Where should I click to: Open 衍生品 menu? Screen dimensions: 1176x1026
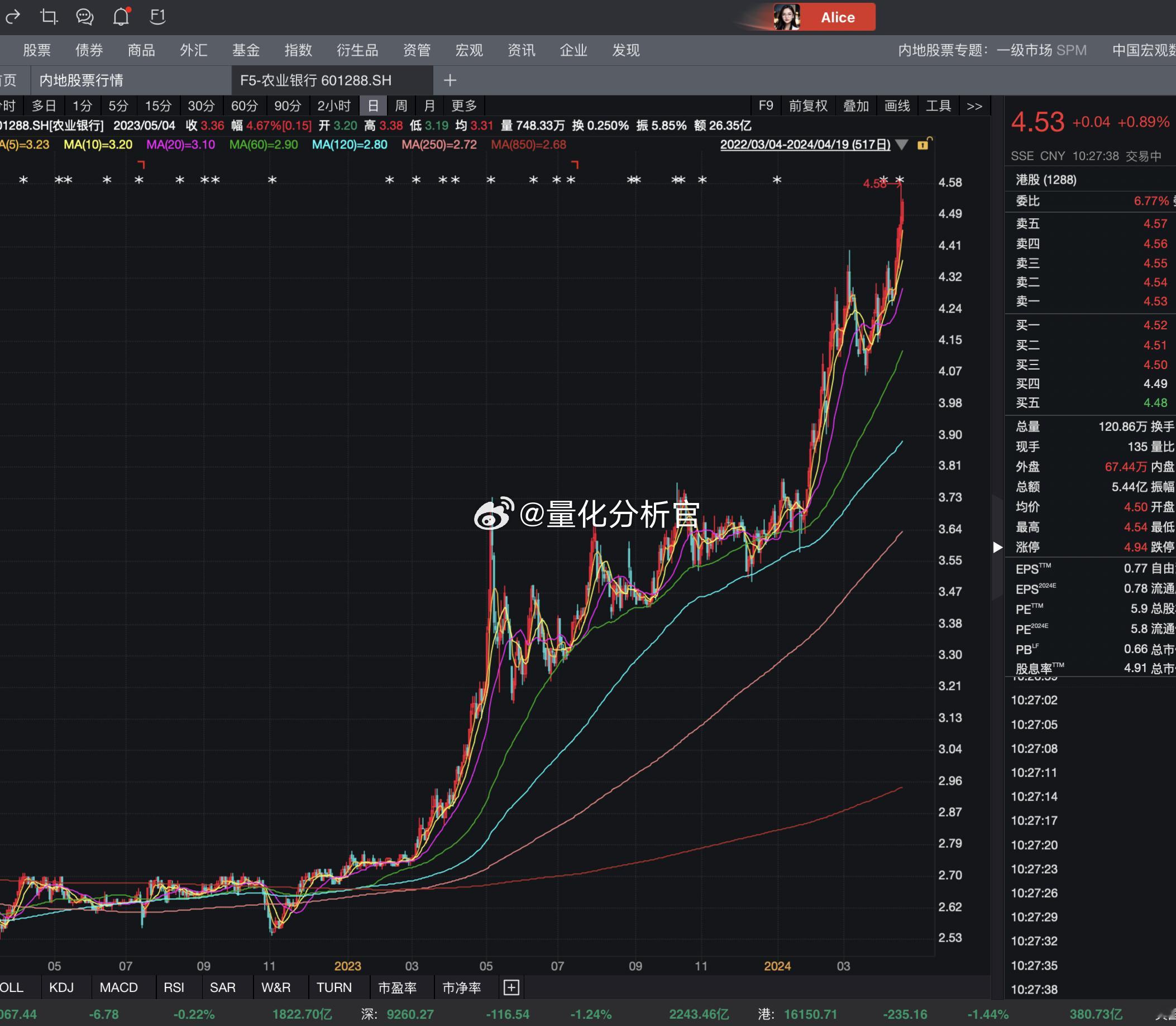[357, 50]
